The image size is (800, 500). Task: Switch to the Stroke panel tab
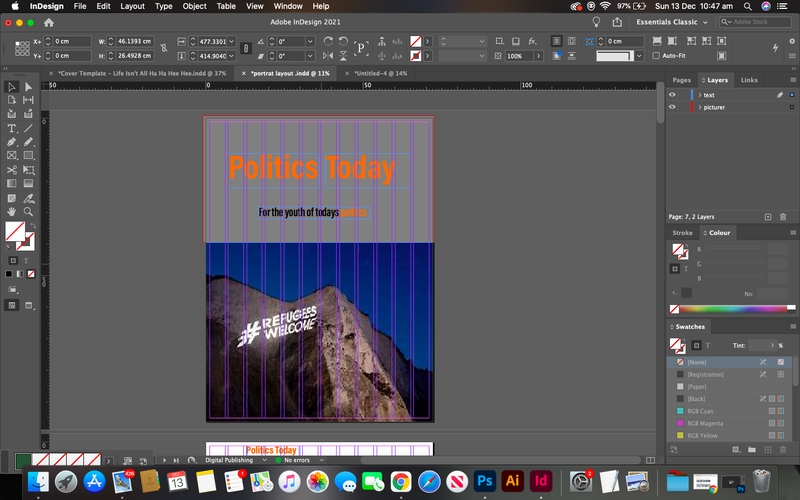pos(682,233)
